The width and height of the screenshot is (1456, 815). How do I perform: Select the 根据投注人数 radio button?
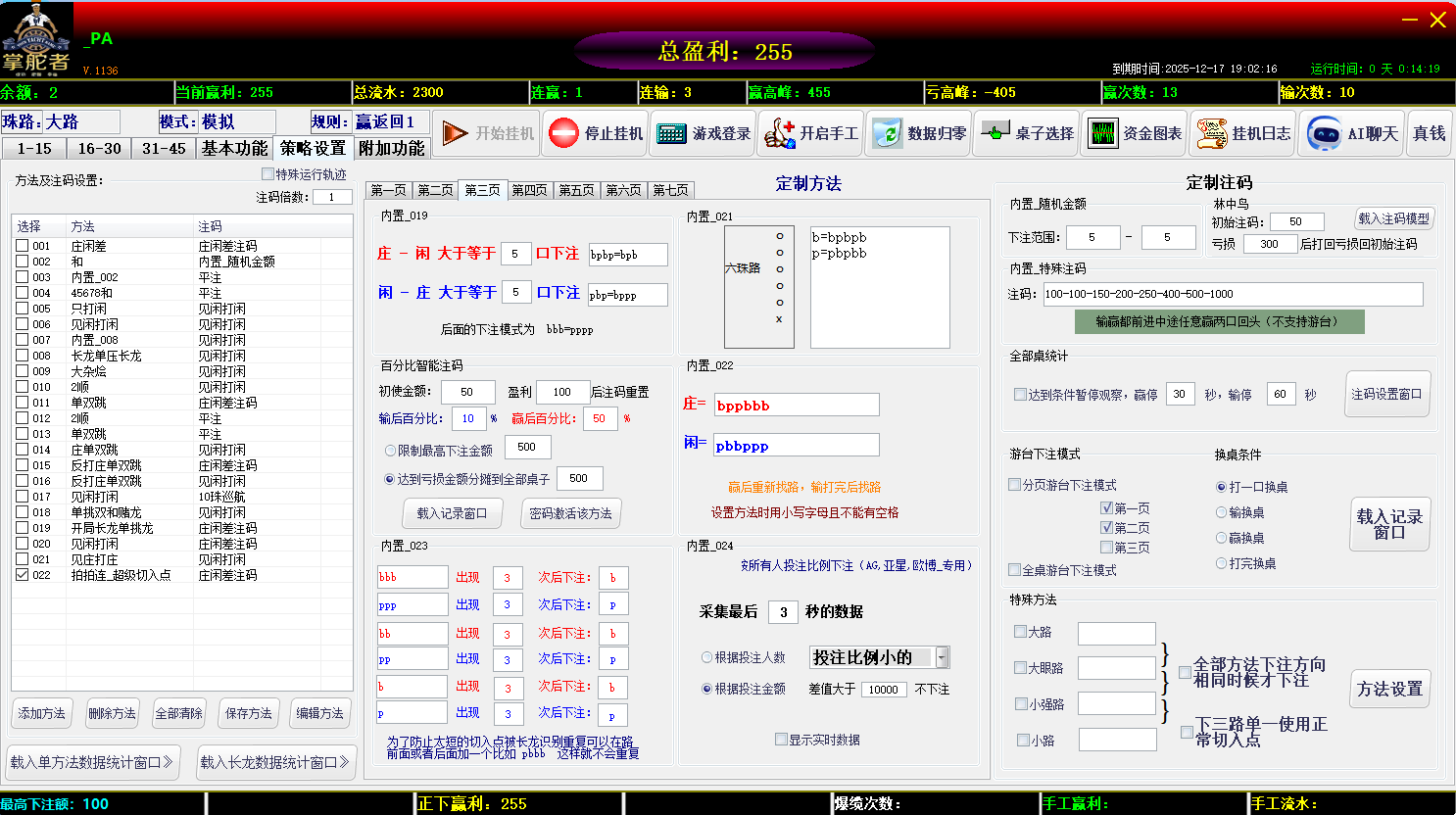706,657
